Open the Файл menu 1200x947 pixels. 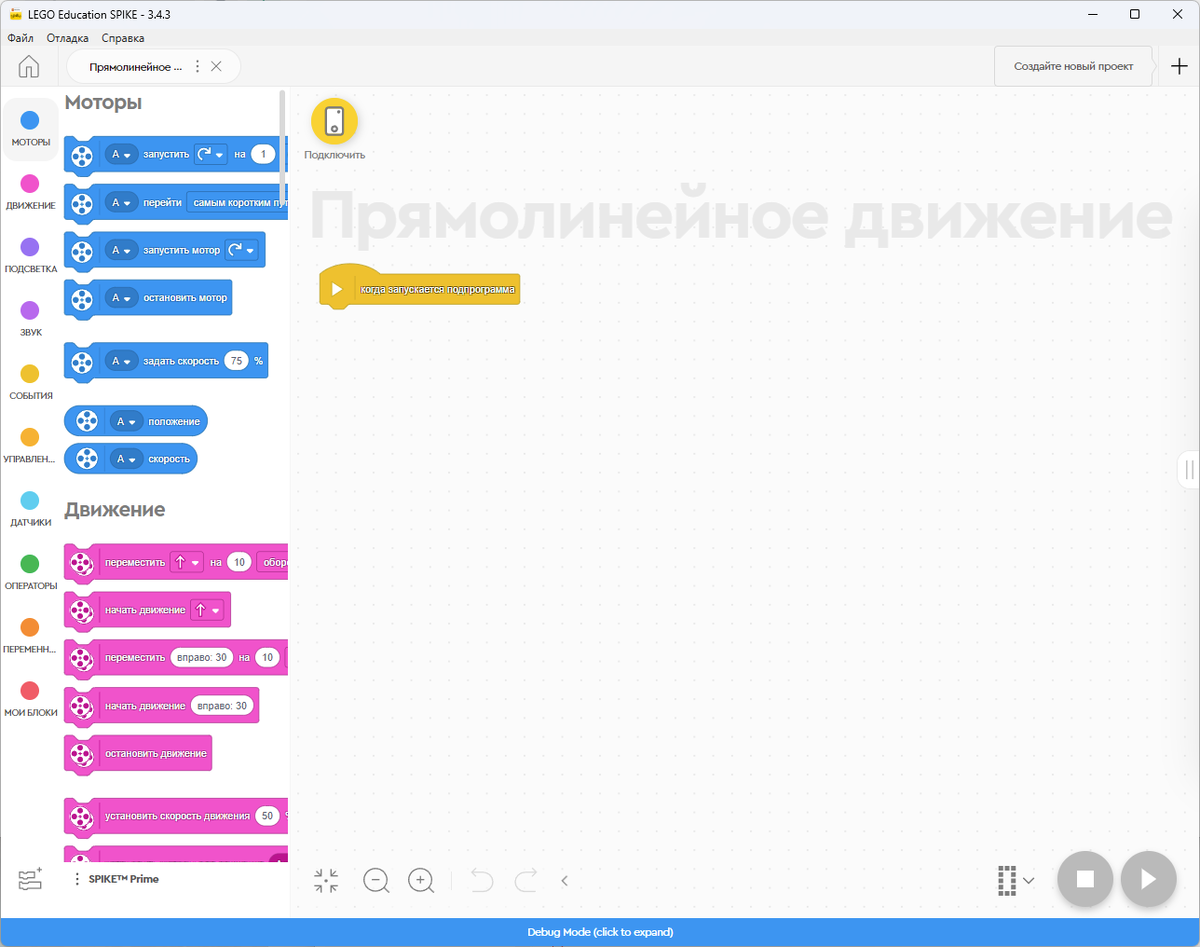coord(19,37)
